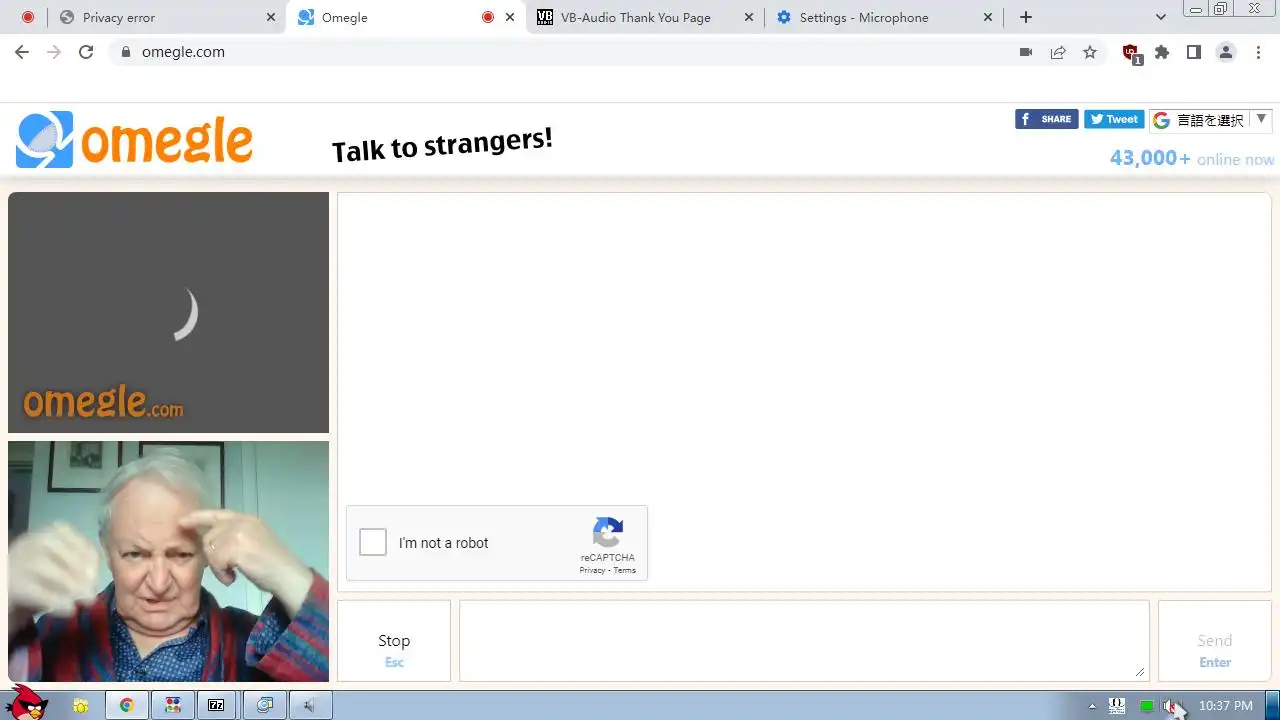The image size is (1280, 720).
Task: Show hidden system tray icons
Action: [1092, 706]
